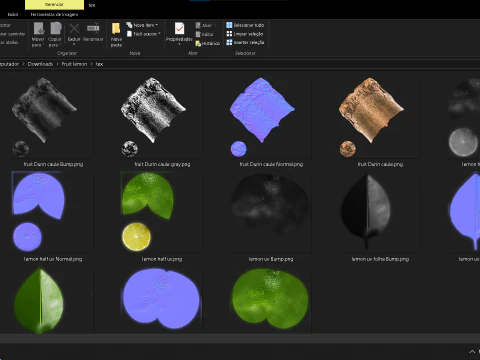
Task: Expand the Excluir dropdown arrow
Action: (x=74, y=44)
